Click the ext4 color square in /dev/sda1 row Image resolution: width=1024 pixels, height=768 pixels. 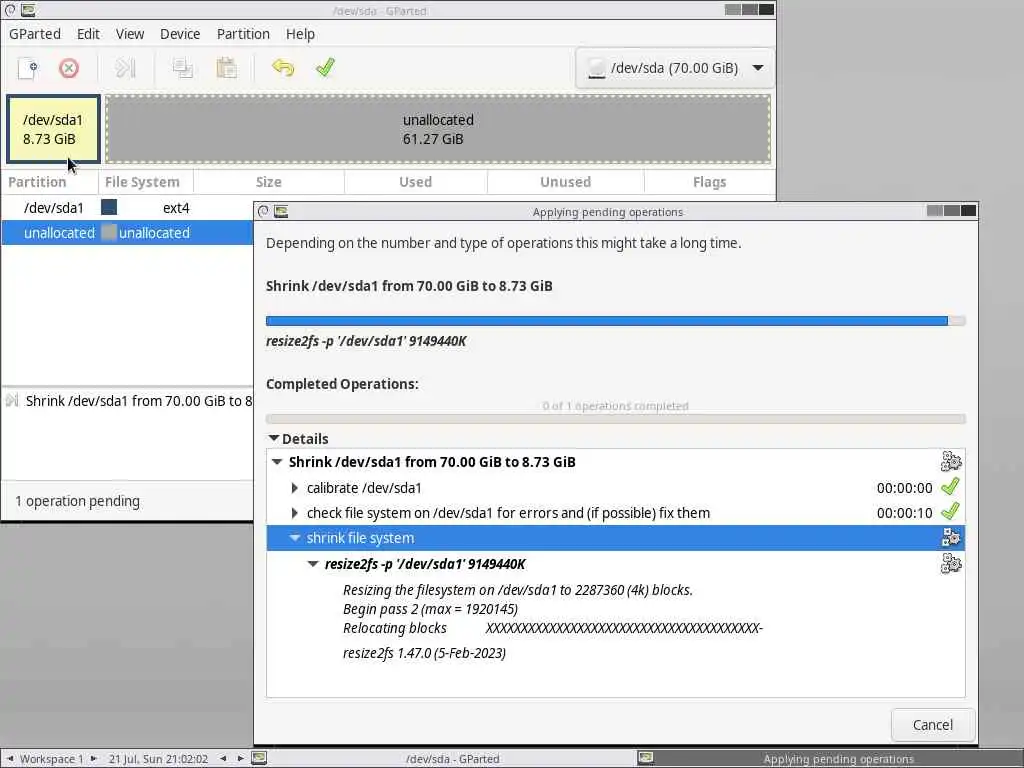tap(109, 207)
